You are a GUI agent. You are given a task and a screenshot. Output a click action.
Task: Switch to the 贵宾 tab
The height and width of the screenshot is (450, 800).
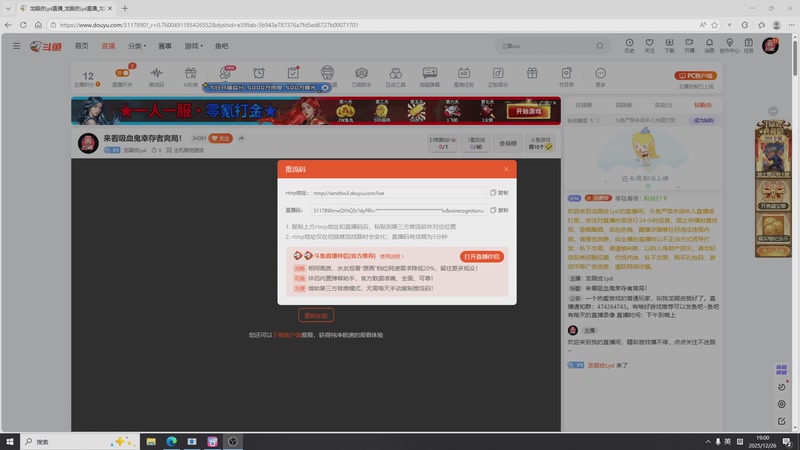(x=663, y=105)
